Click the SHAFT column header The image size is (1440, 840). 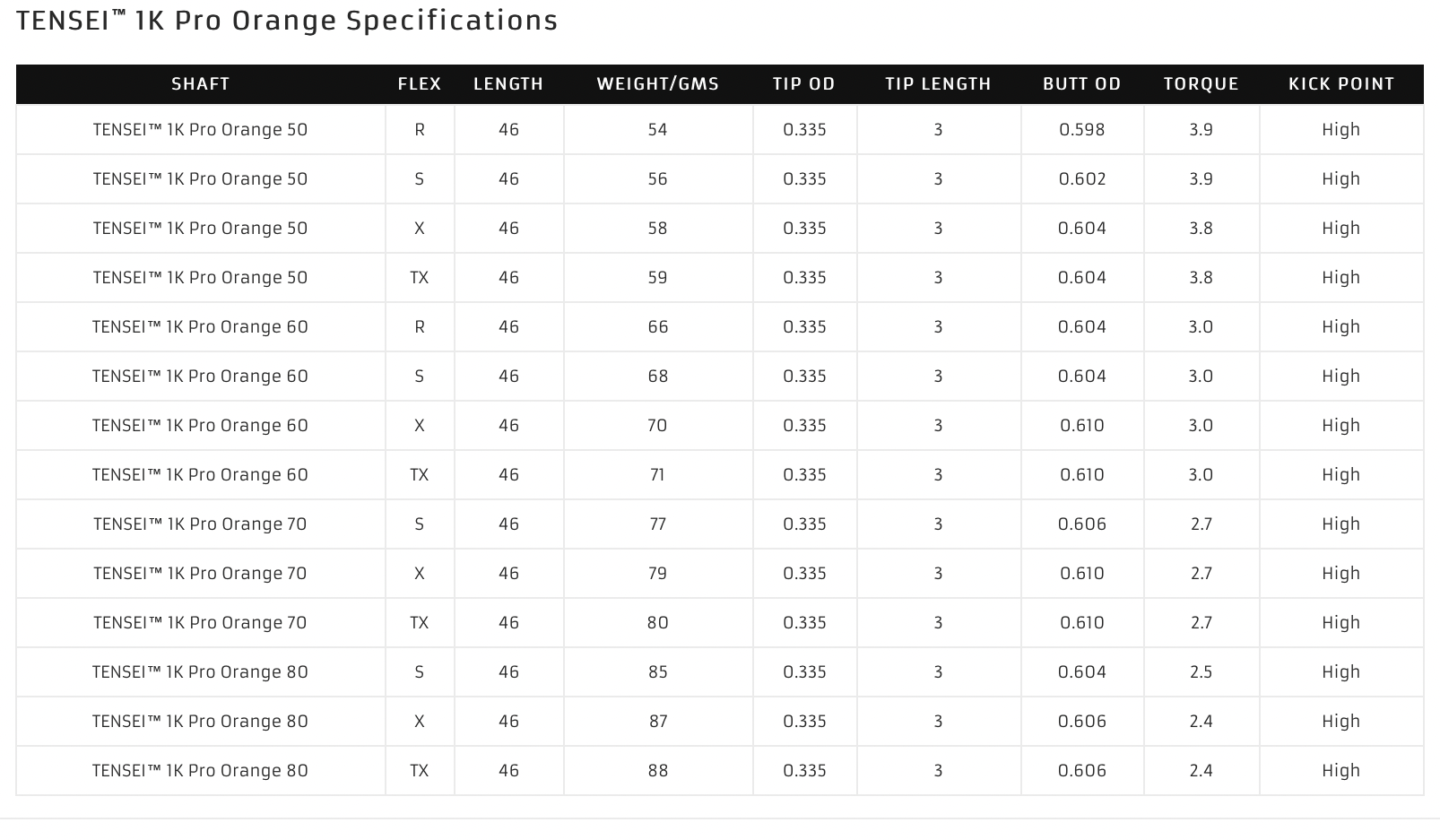tap(200, 84)
